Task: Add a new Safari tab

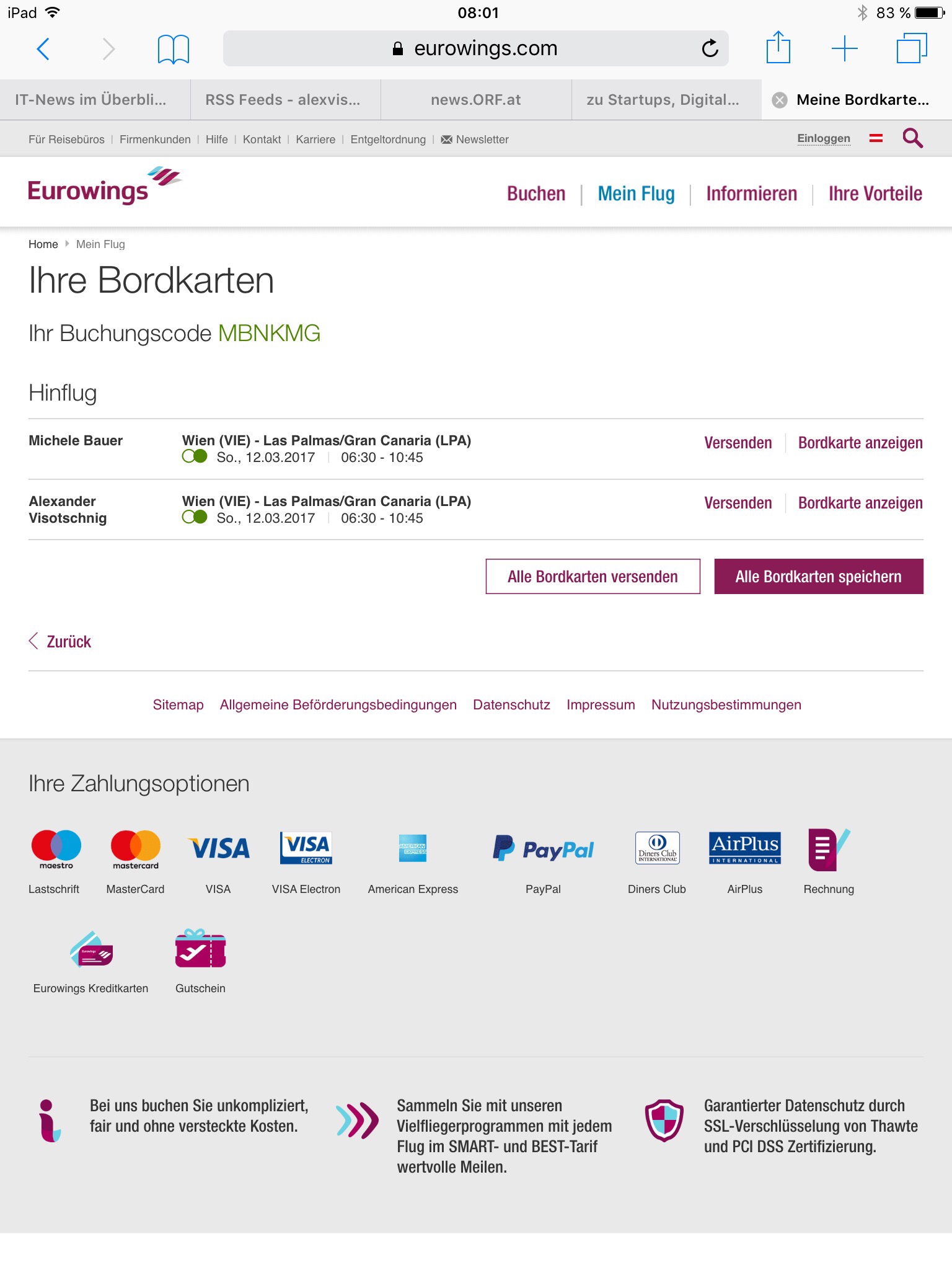Action: [x=844, y=48]
